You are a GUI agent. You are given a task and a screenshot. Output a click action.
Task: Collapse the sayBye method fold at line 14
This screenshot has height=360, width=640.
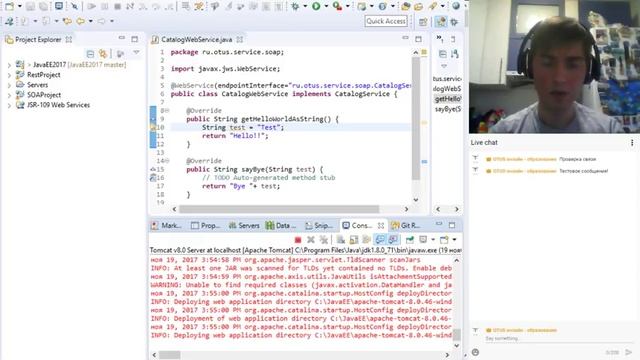click(x=167, y=161)
